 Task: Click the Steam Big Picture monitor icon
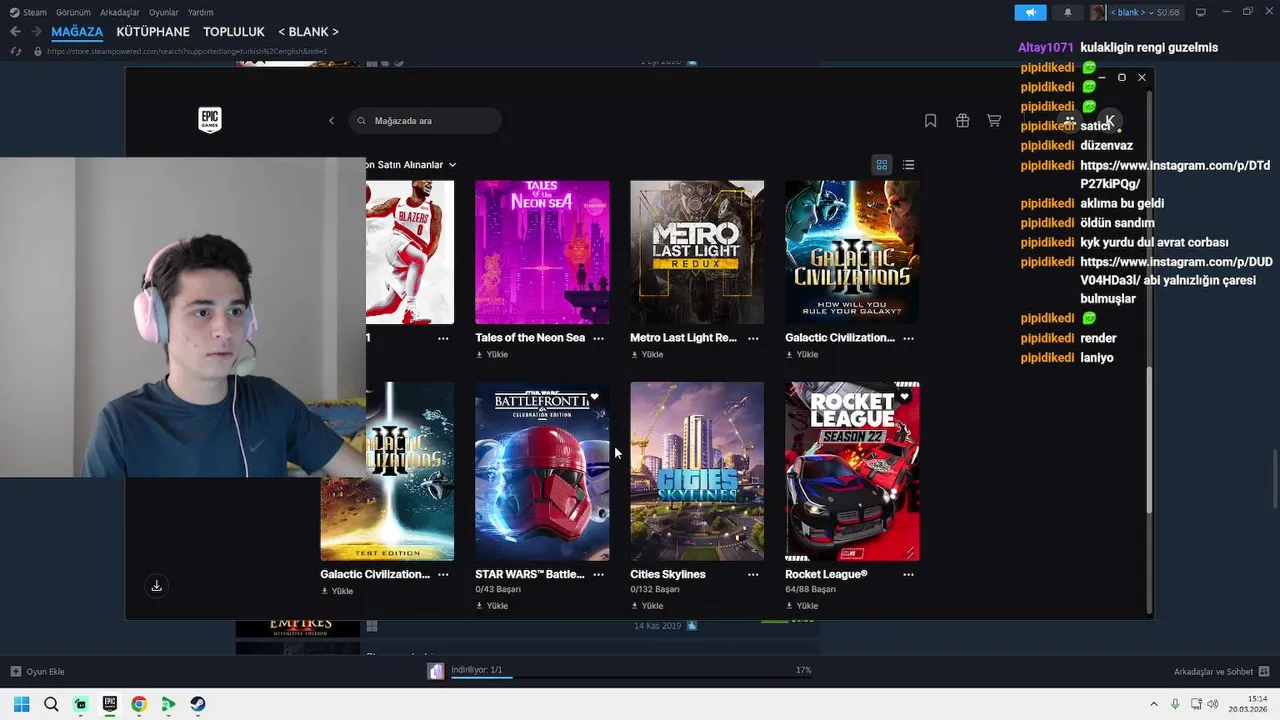pos(1201,12)
